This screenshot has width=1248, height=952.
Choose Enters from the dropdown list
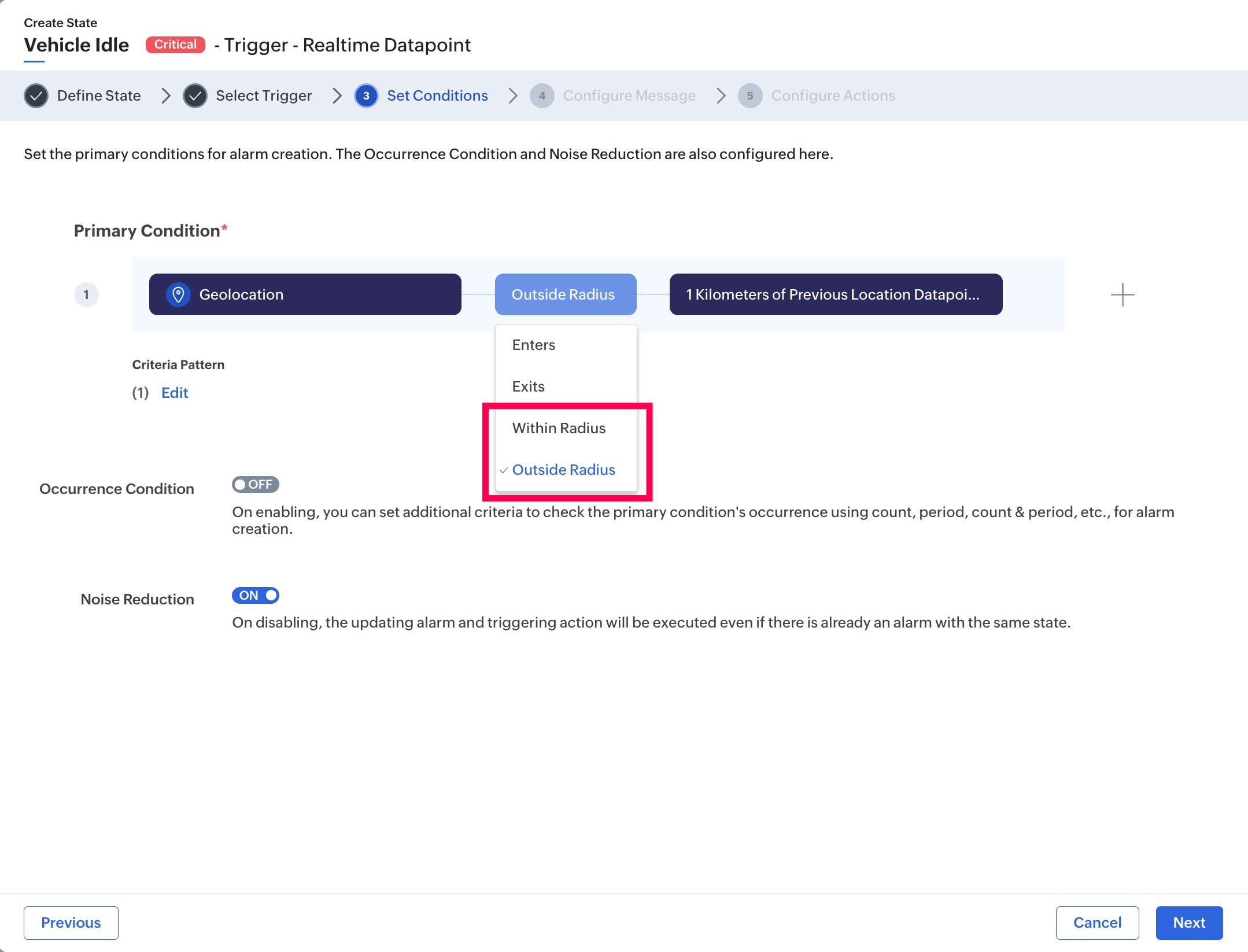pyautogui.click(x=533, y=345)
